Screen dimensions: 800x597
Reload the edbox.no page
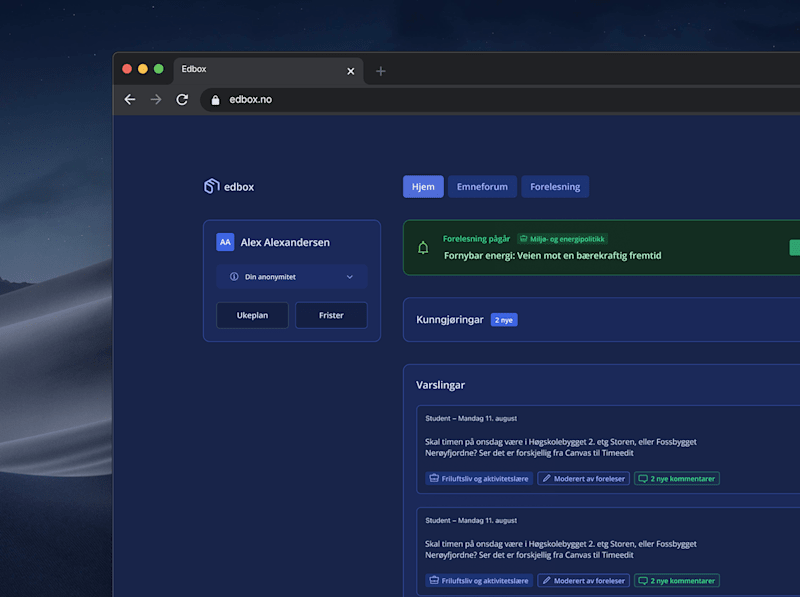(x=182, y=100)
